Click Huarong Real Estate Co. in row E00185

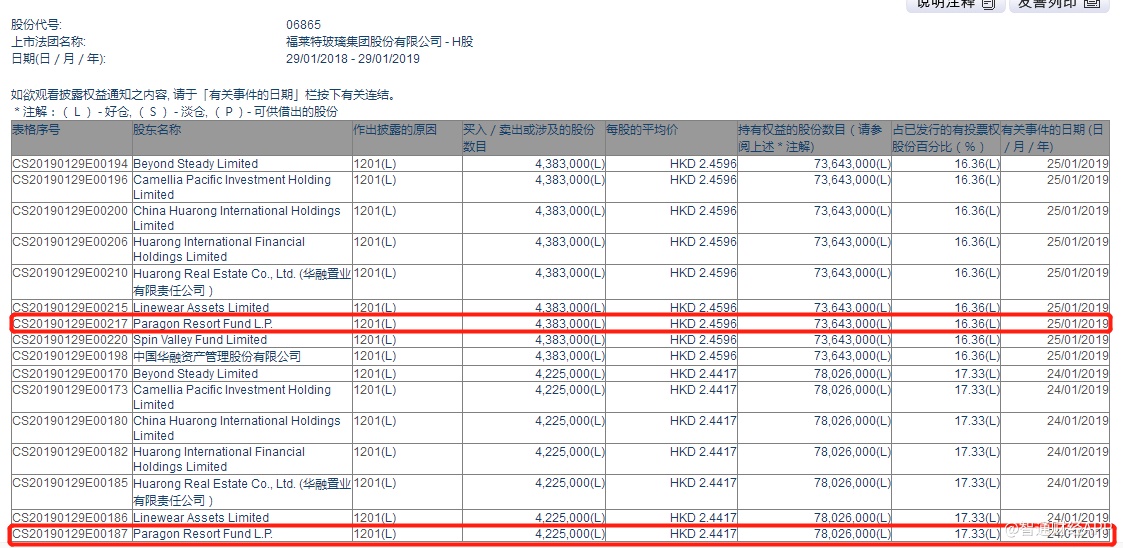tap(242, 491)
